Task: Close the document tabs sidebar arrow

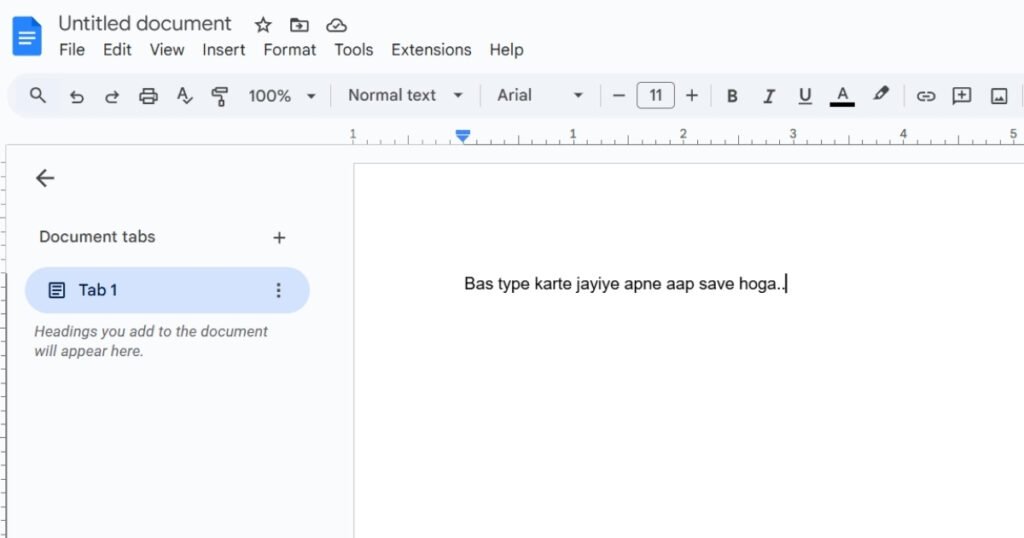Action: click(45, 178)
